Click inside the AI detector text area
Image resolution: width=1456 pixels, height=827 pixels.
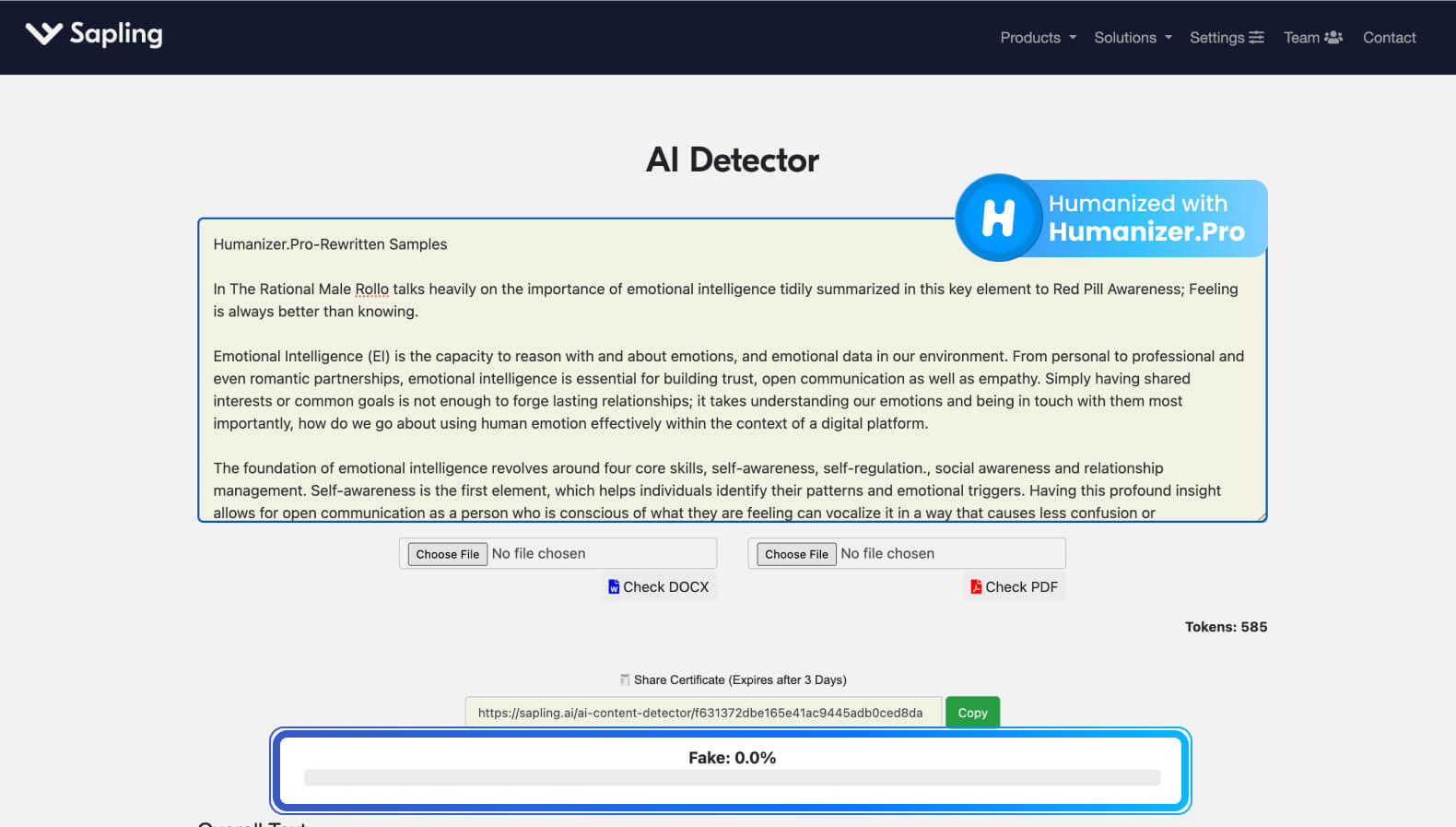click(x=733, y=371)
